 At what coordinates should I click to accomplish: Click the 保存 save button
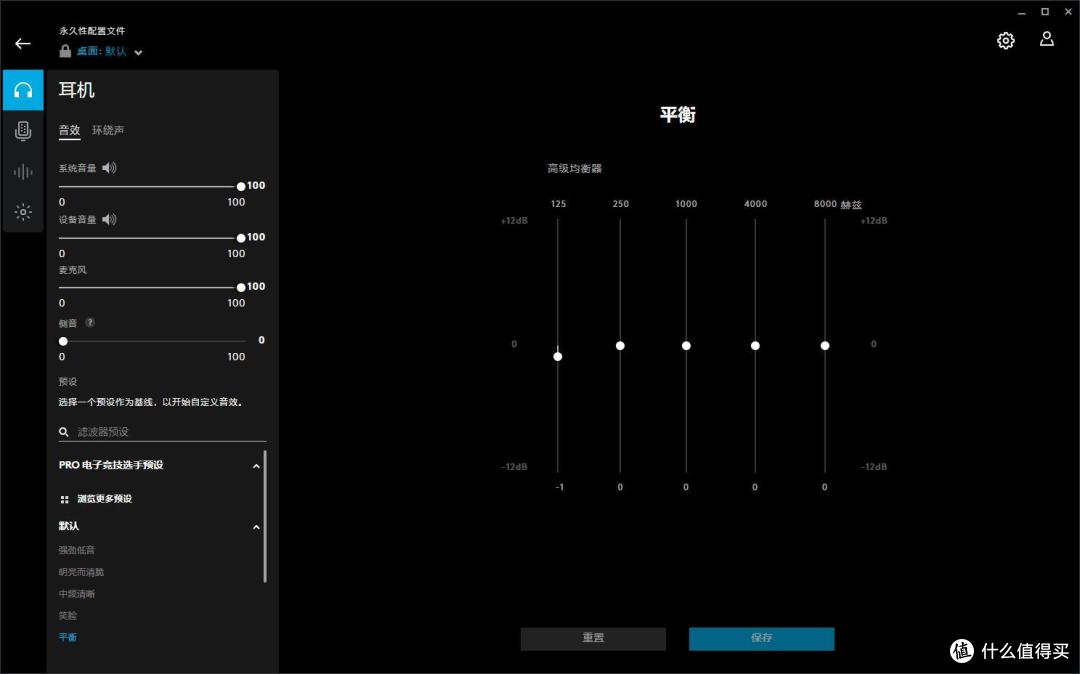[x=761, y=638]
